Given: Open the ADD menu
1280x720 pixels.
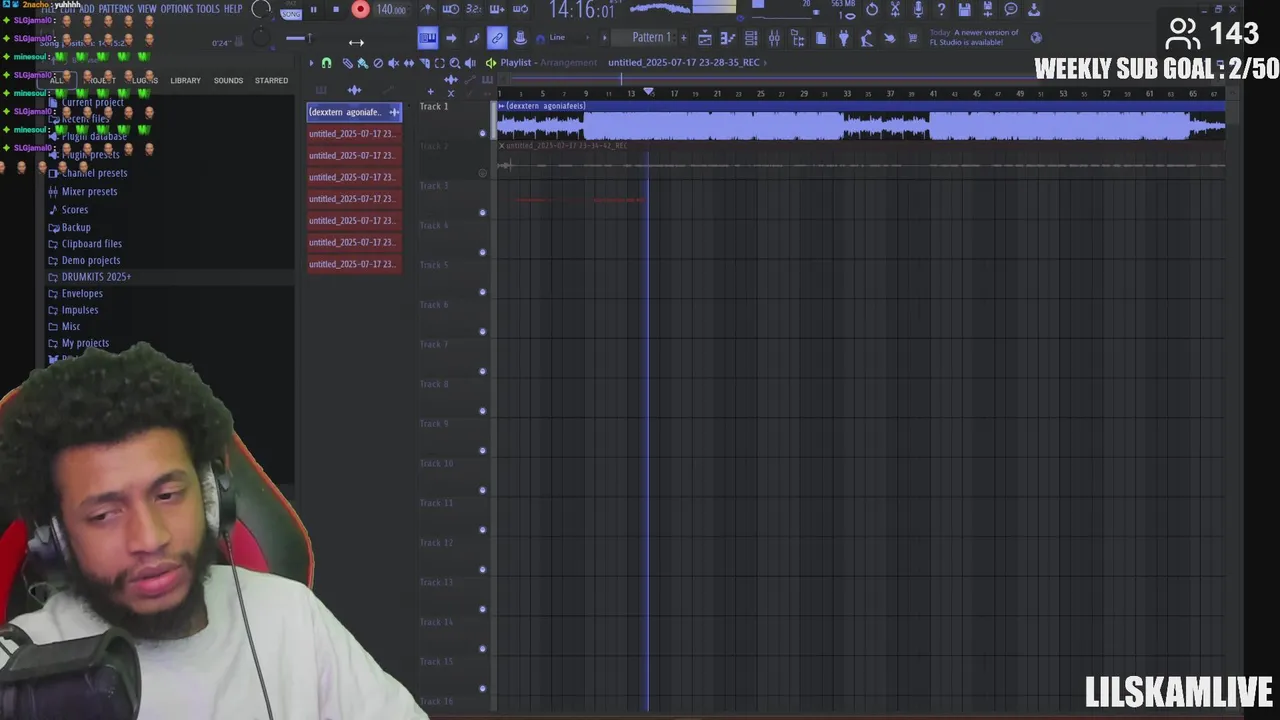Looking at the screenshot, I should pos(87,9).
